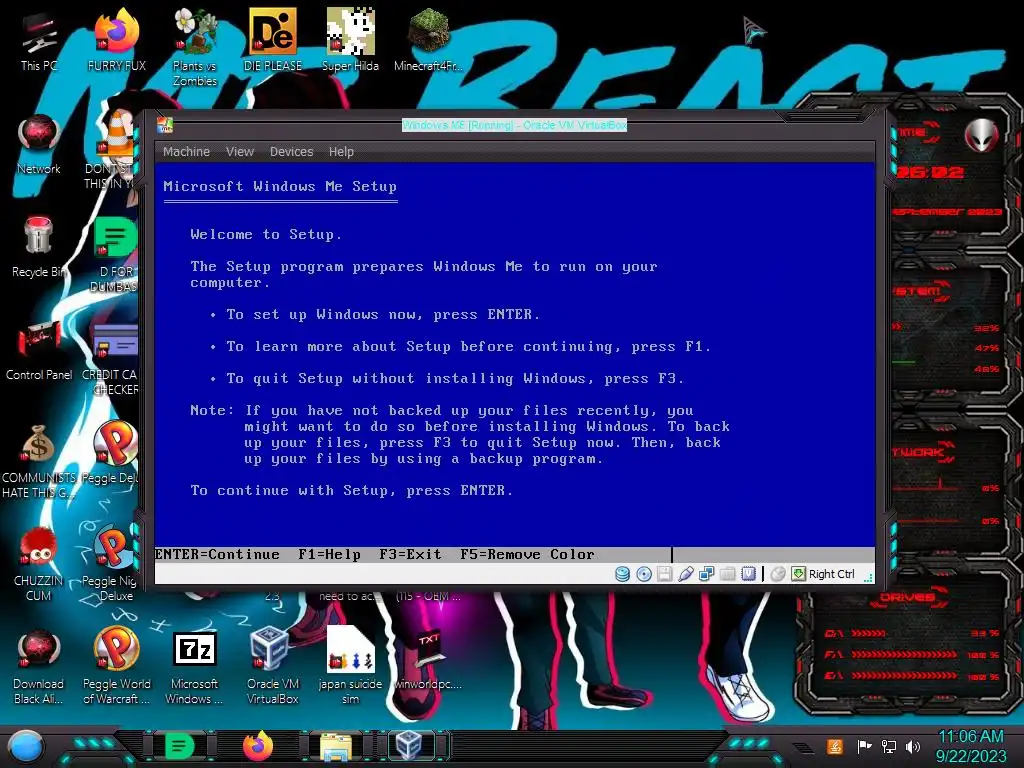Select the COMMUNISTS HATE THIS G... money bag icon
The height and width of the screenshot is (768, 1024).
tap(39, 461)
